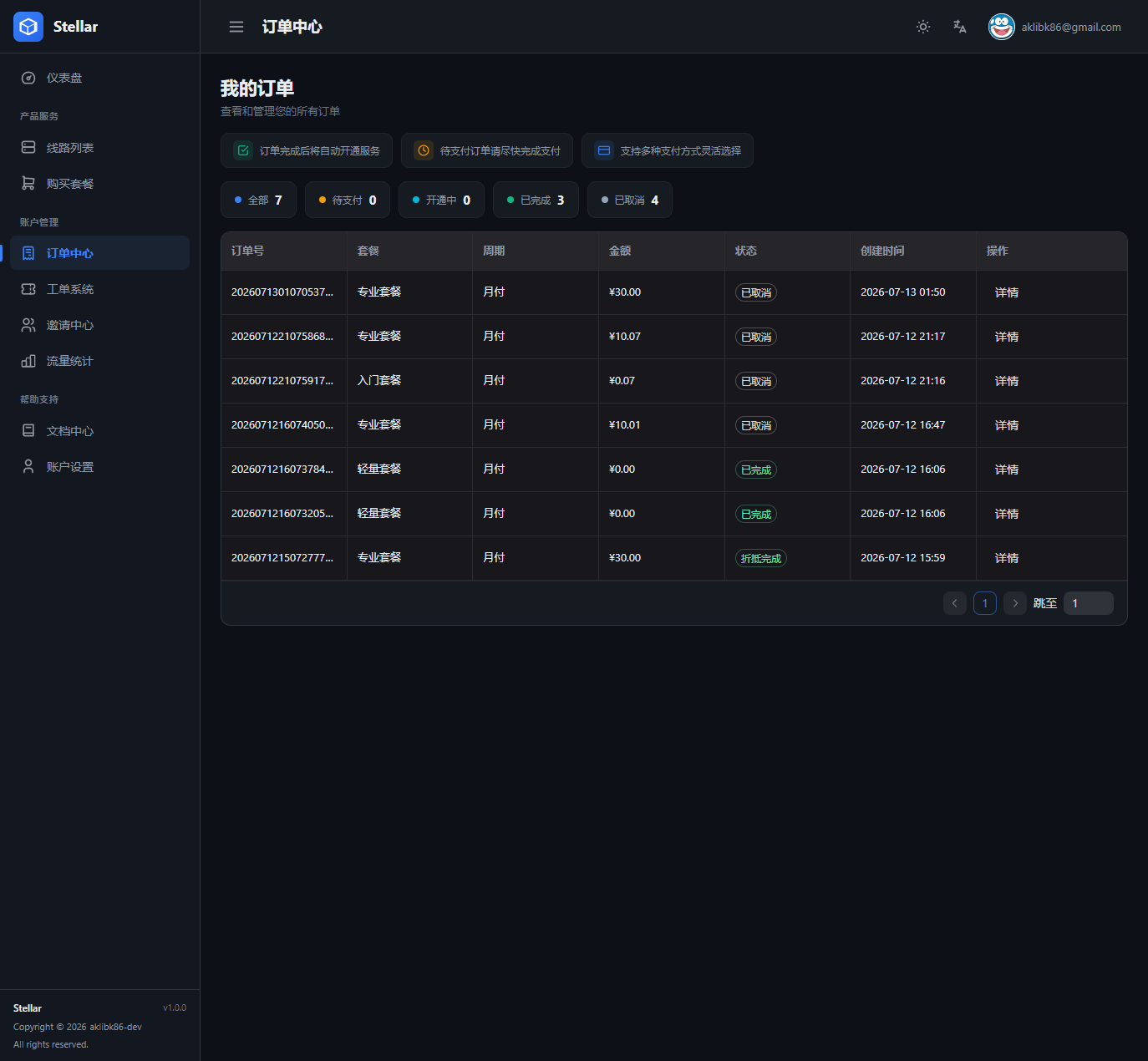Open 详情 for order 2026071216073784

(1007, 470)
